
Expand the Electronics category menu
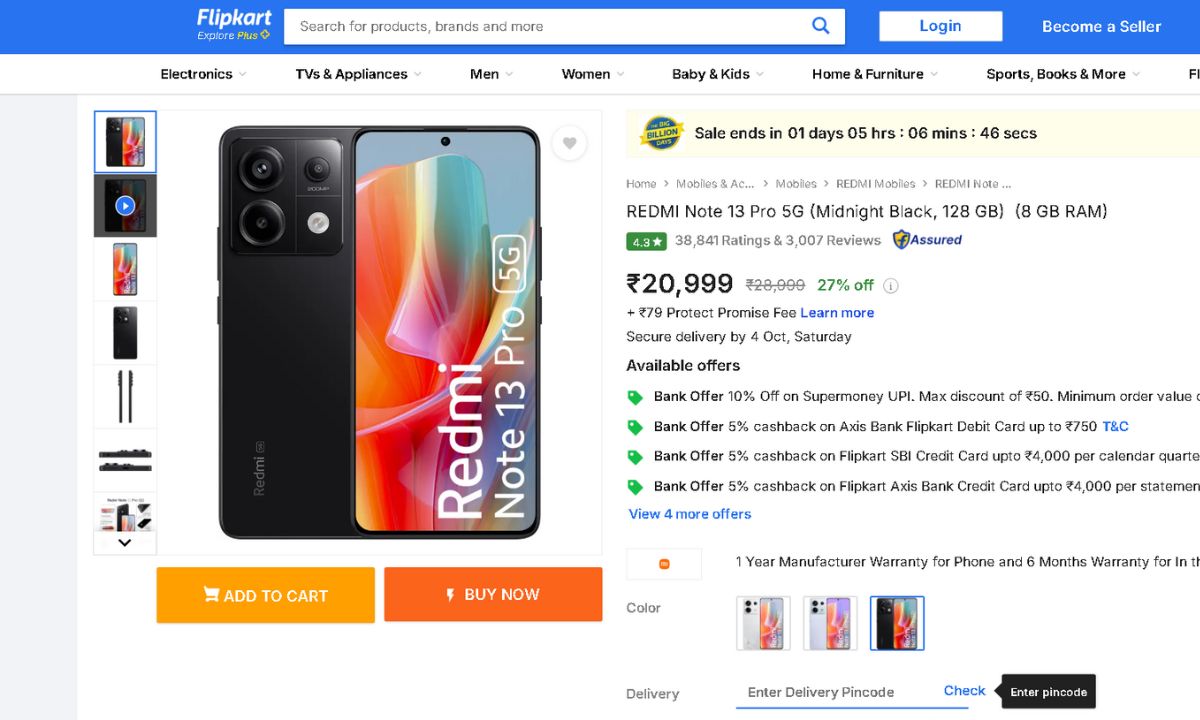[203, 74]
